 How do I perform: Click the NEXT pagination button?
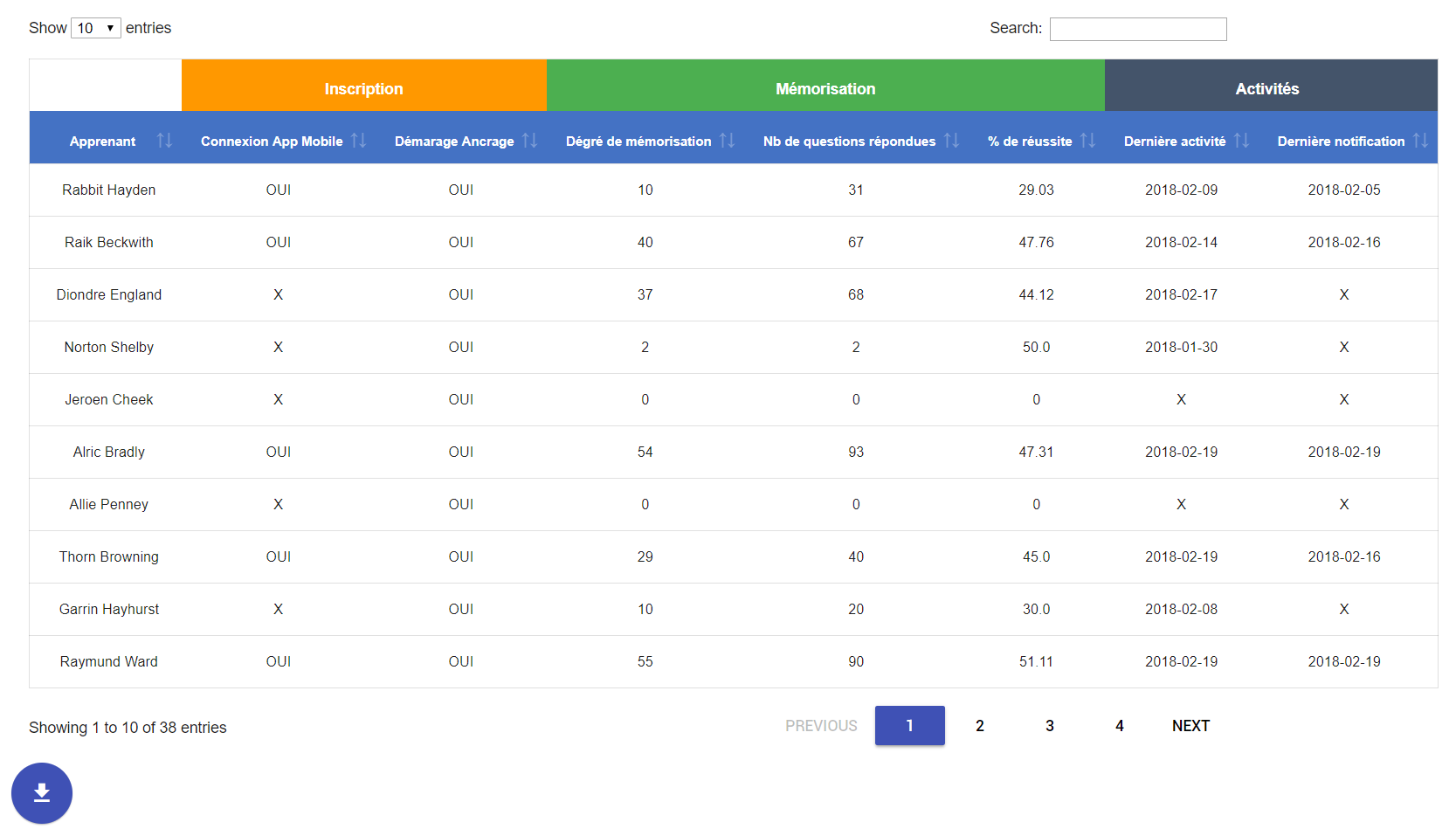[1190, 726]
